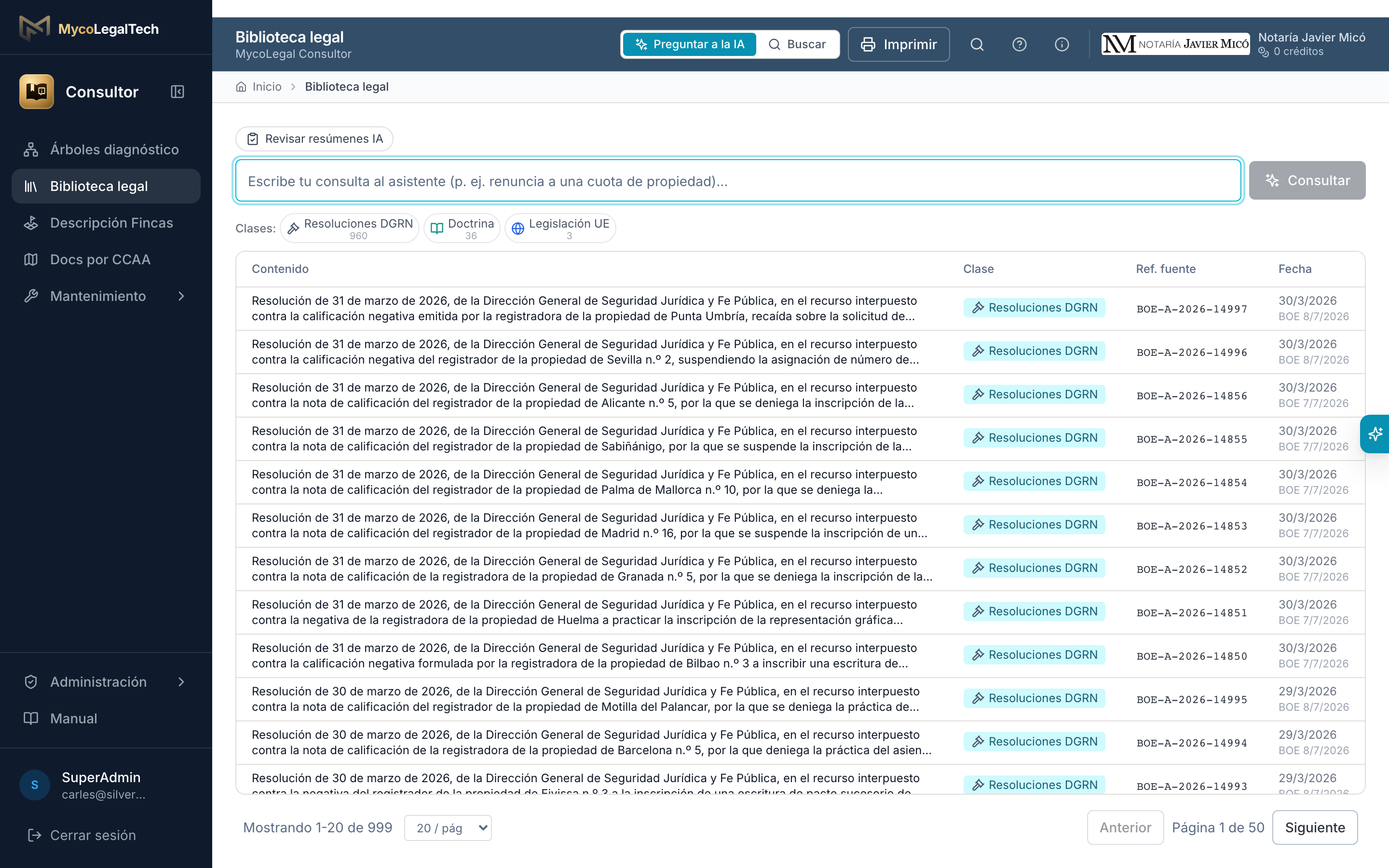Click Revisar resúmenes IA button

[314, 139]
